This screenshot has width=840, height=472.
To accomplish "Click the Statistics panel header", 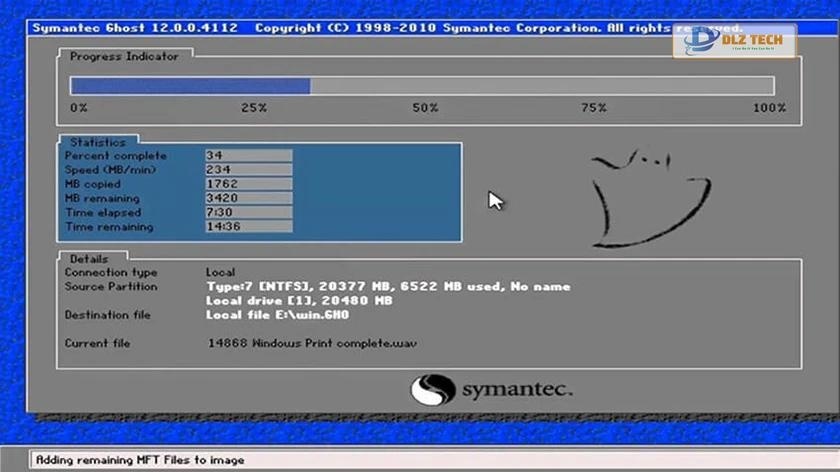I will click(x=97, y=142).
